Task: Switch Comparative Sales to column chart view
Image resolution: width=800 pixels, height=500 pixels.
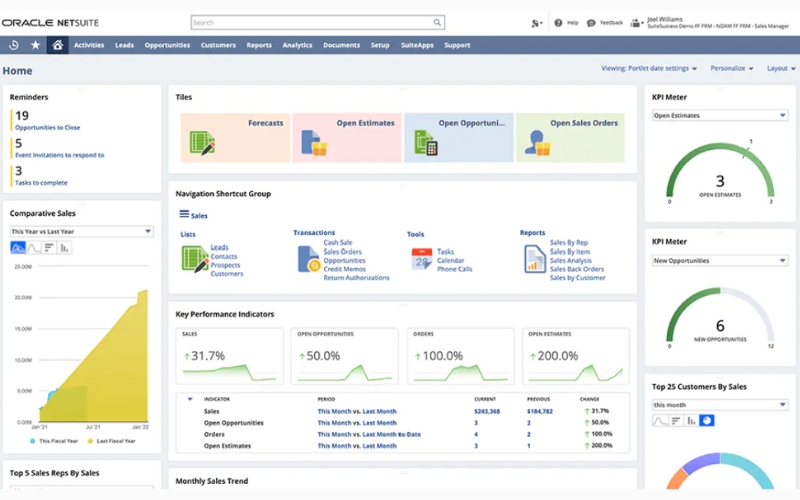Action: tap(65, 247)
